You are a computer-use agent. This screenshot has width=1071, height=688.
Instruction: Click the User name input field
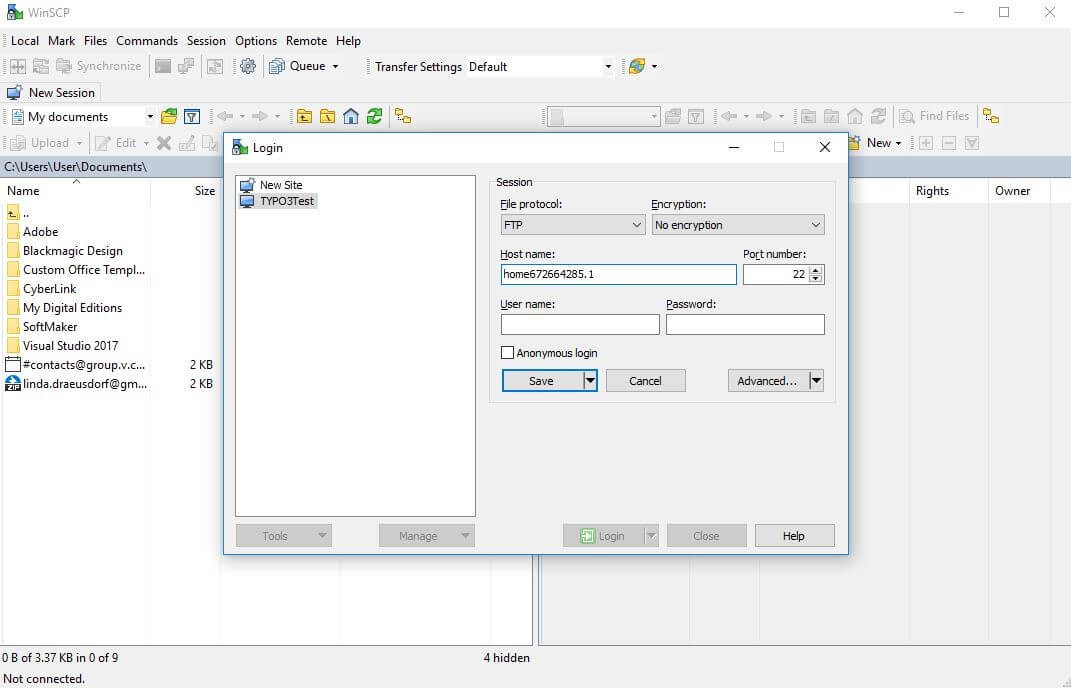point(580,325)
